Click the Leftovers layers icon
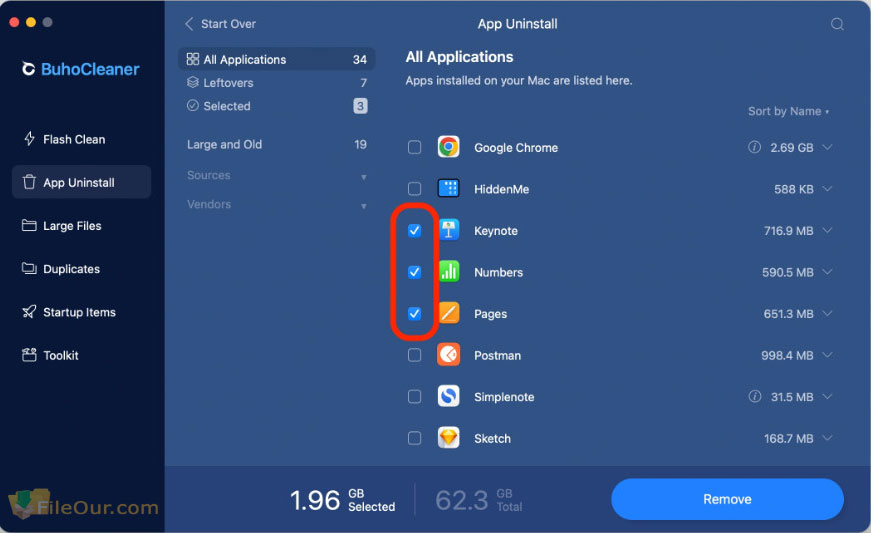The height and width of the screenshot is (533, 871). tap(193, 83)
